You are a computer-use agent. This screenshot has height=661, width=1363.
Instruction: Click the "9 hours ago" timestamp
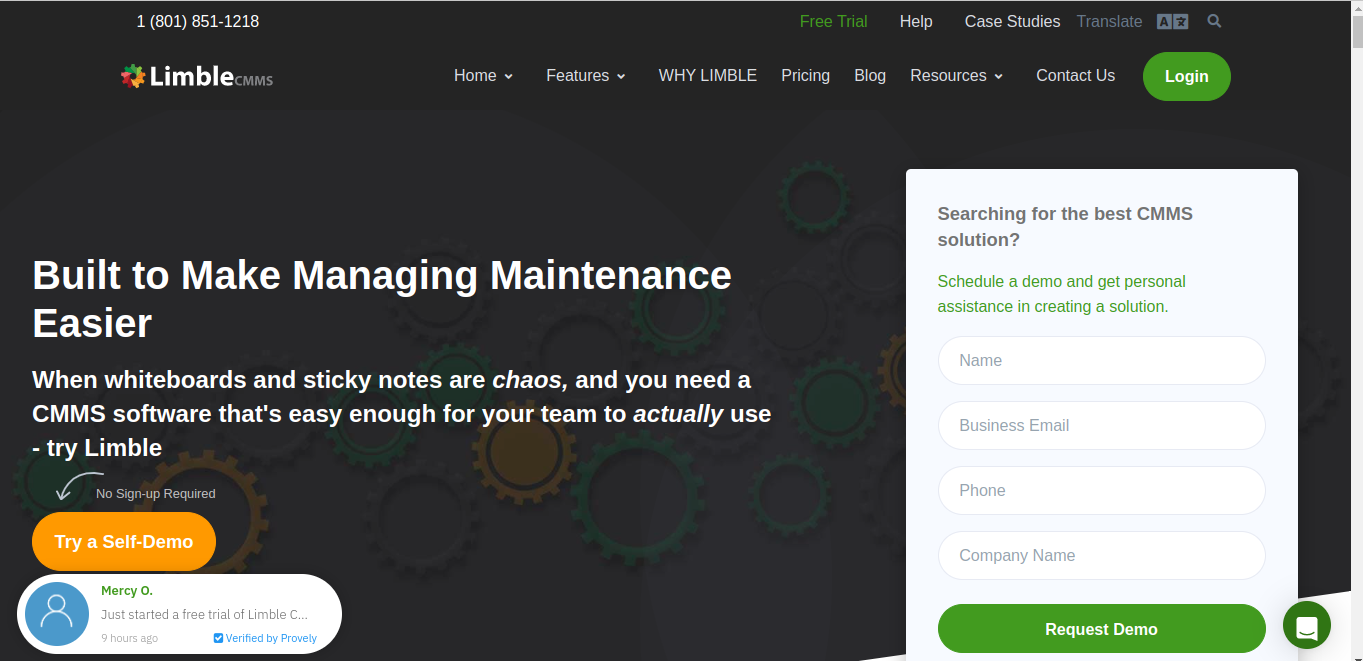tap(129, 638)
